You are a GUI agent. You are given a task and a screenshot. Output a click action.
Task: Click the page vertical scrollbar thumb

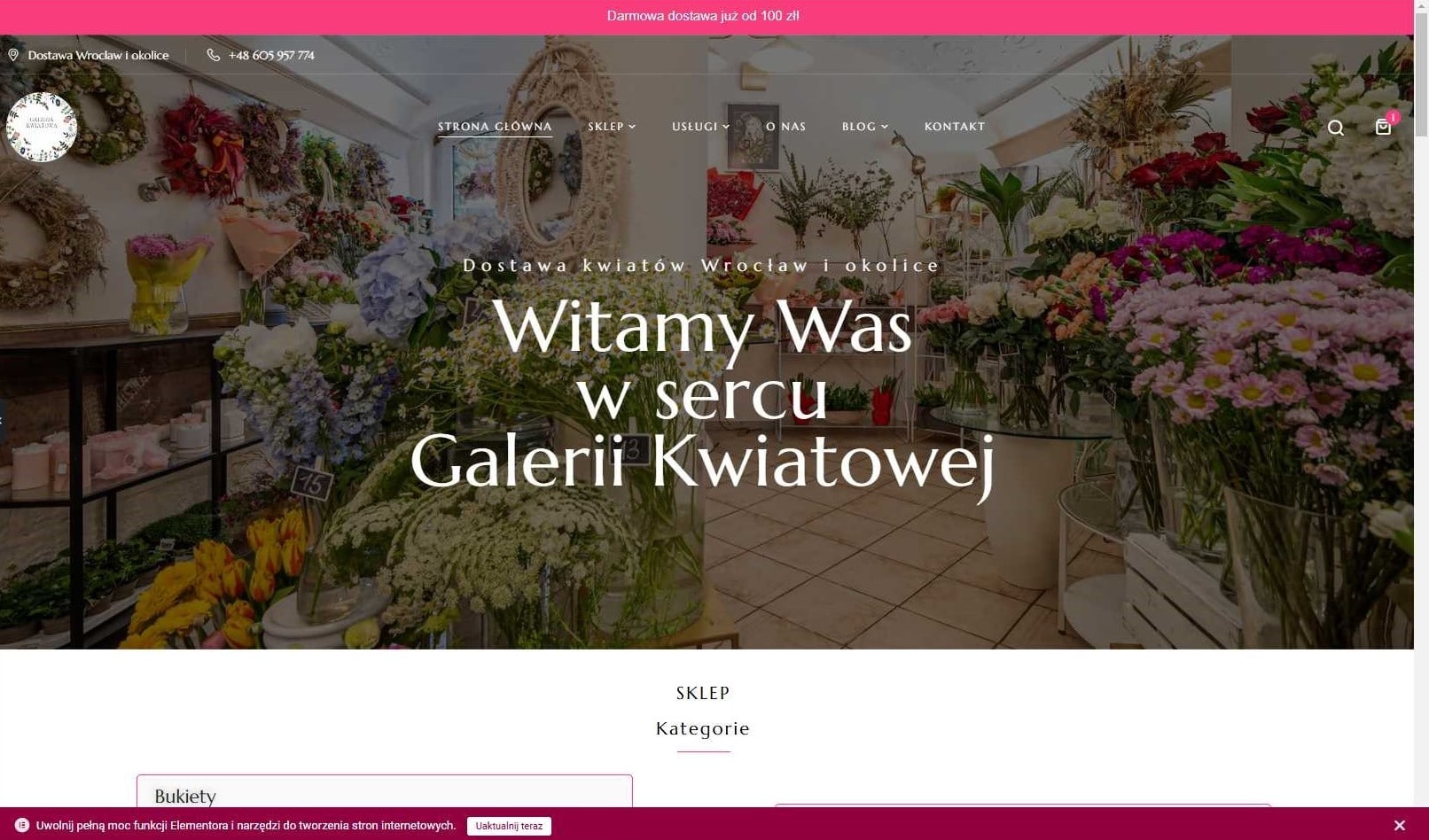click(1421, 69)
